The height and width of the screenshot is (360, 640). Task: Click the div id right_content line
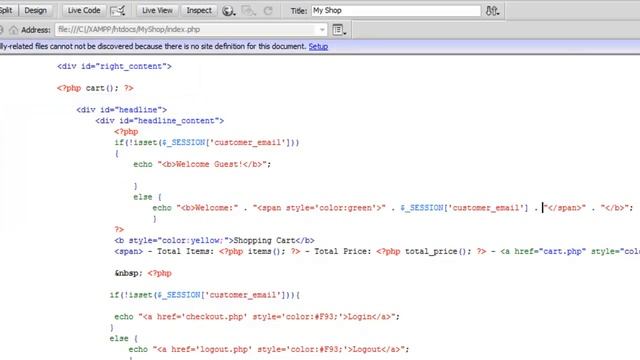click(114, 66)
